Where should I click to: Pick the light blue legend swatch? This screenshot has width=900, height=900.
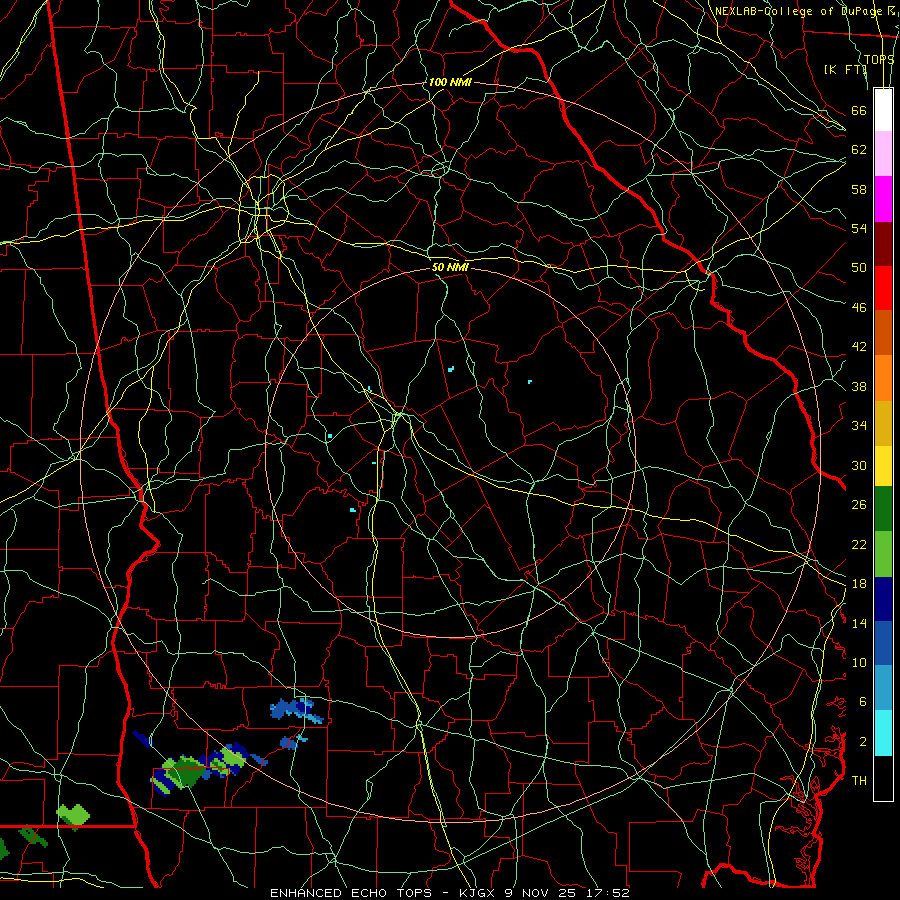[883, 688]
